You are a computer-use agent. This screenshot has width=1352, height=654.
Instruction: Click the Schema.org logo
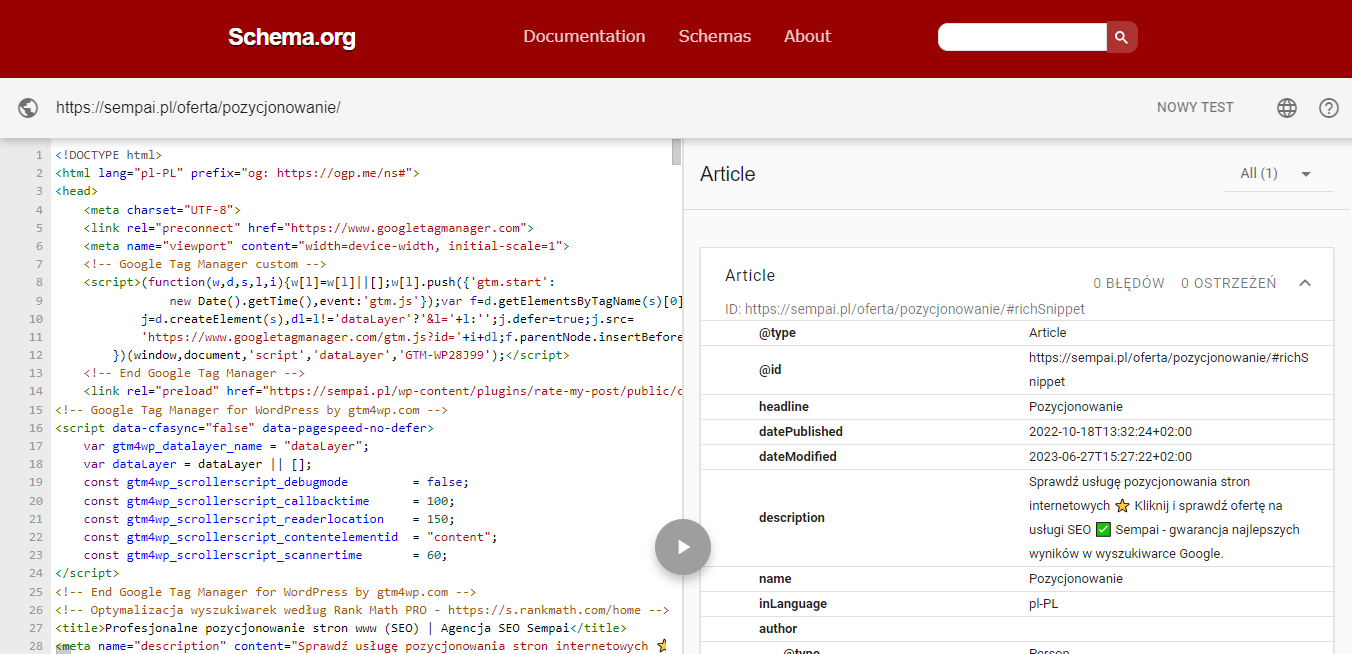291,38
